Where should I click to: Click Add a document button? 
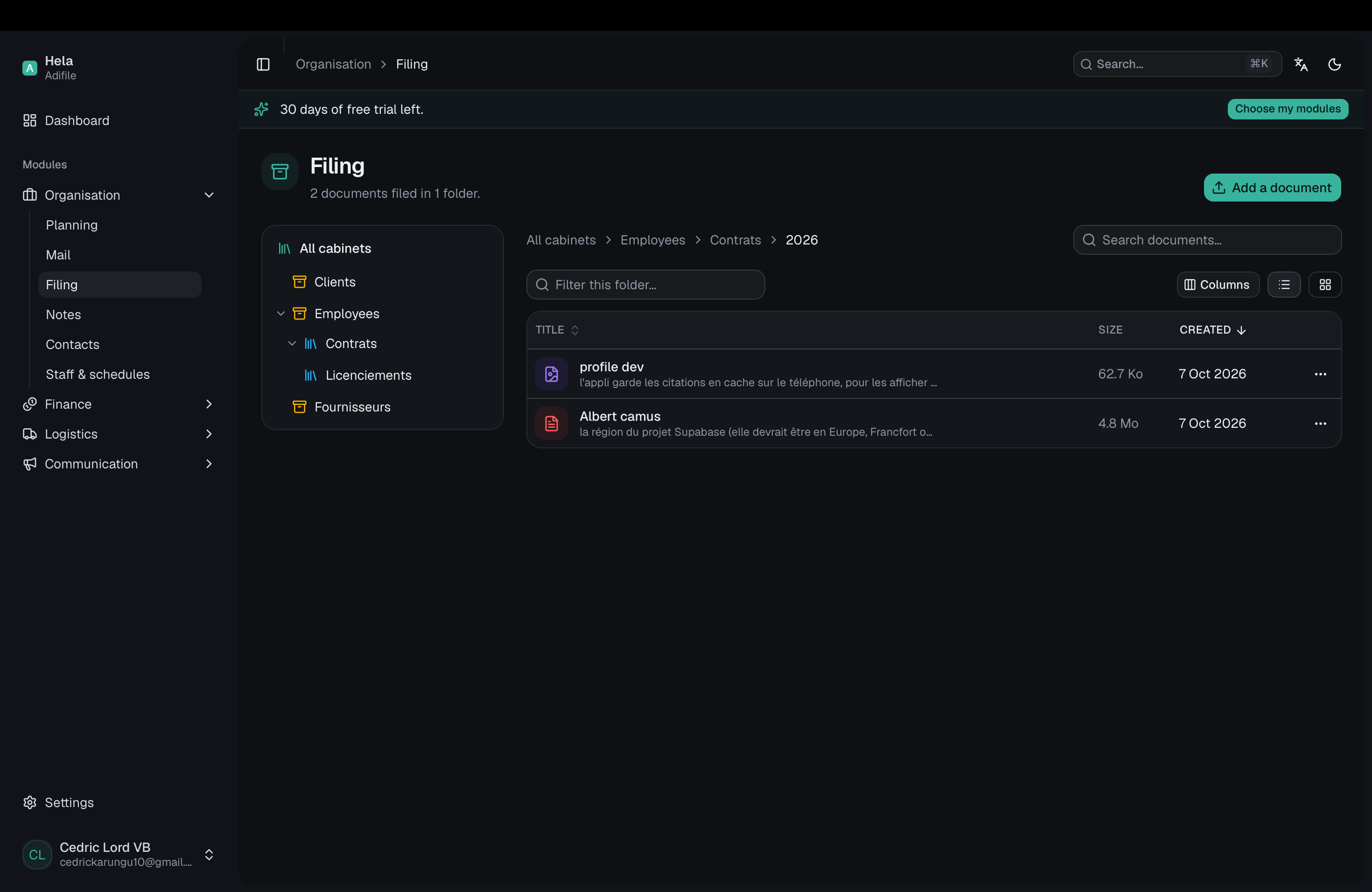[1272, 188]
